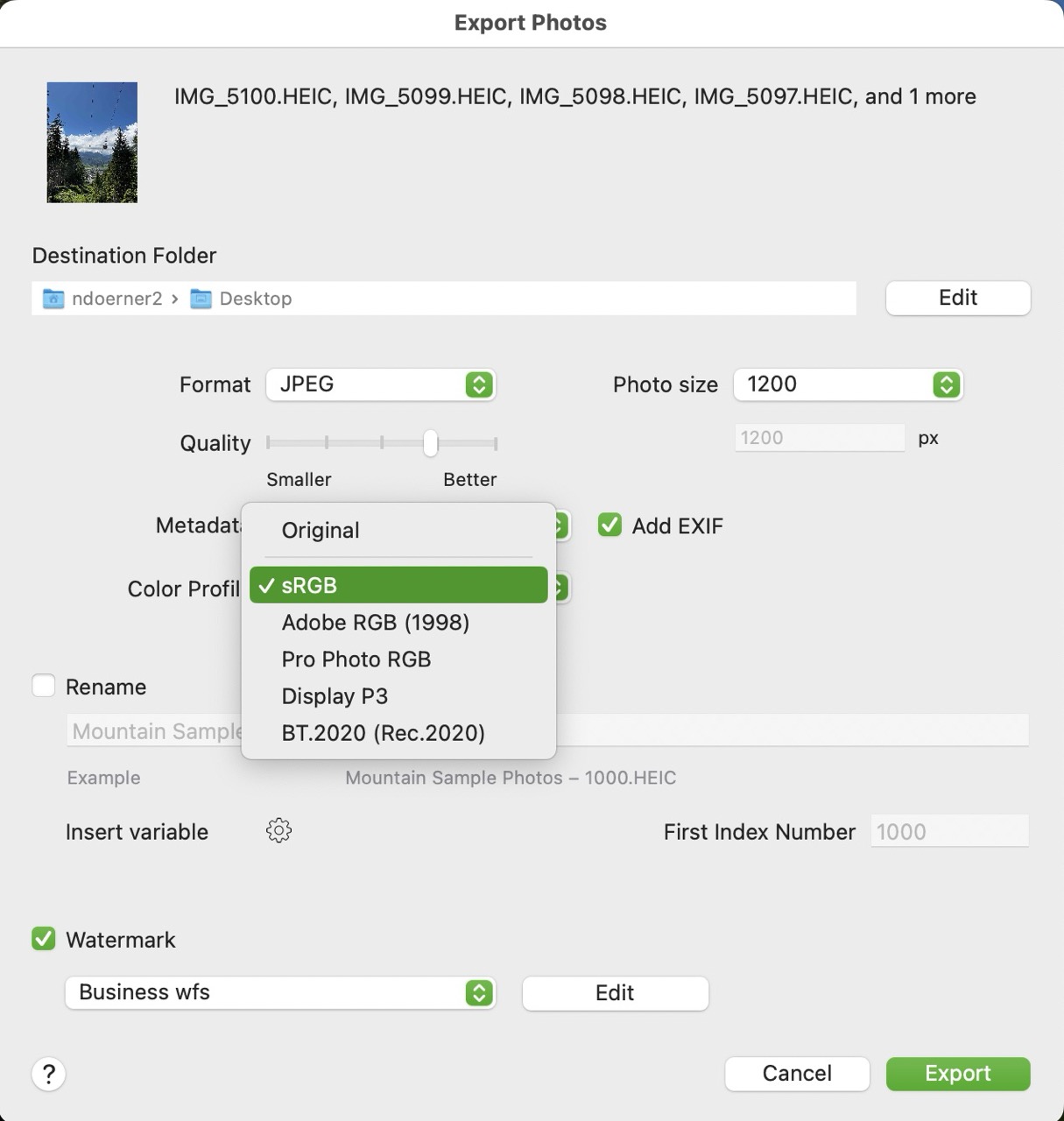The image size is (1064, 1121).
Task: Uncheck the Add EXIF option
Action: click(x=609, y=525)
